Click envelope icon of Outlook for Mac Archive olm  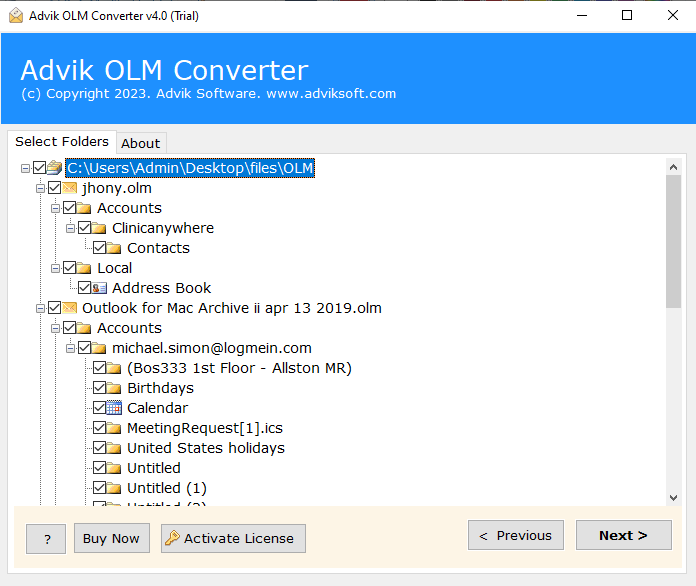pyautogui.click(x=70, y=308)
